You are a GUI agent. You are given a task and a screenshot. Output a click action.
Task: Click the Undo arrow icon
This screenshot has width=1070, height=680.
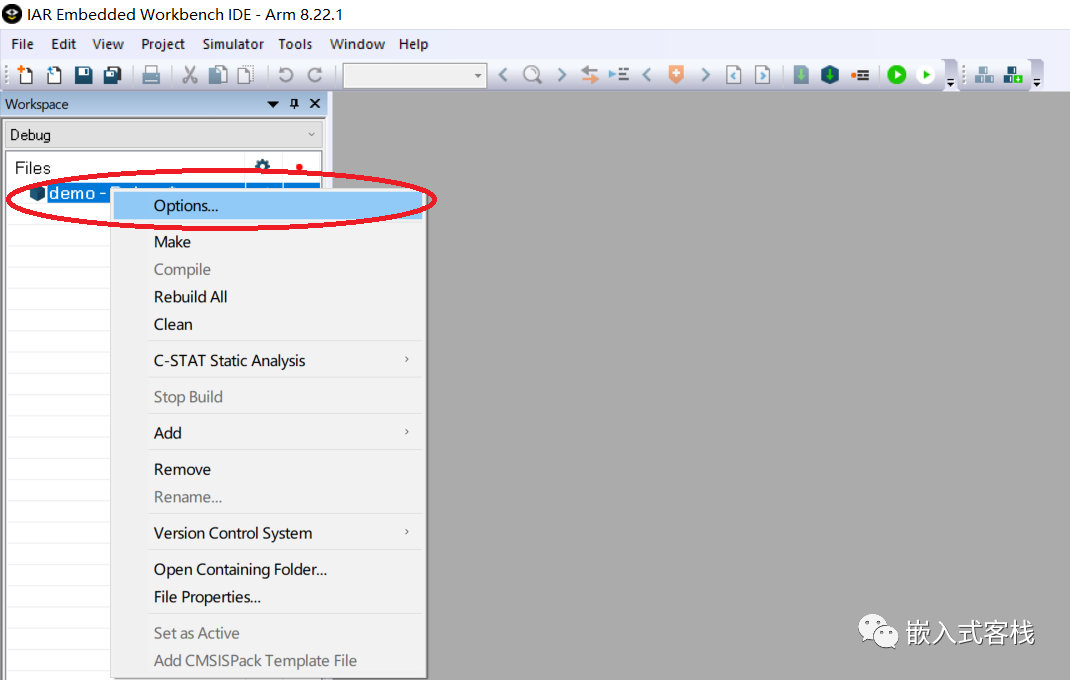[x=285, y=74]
